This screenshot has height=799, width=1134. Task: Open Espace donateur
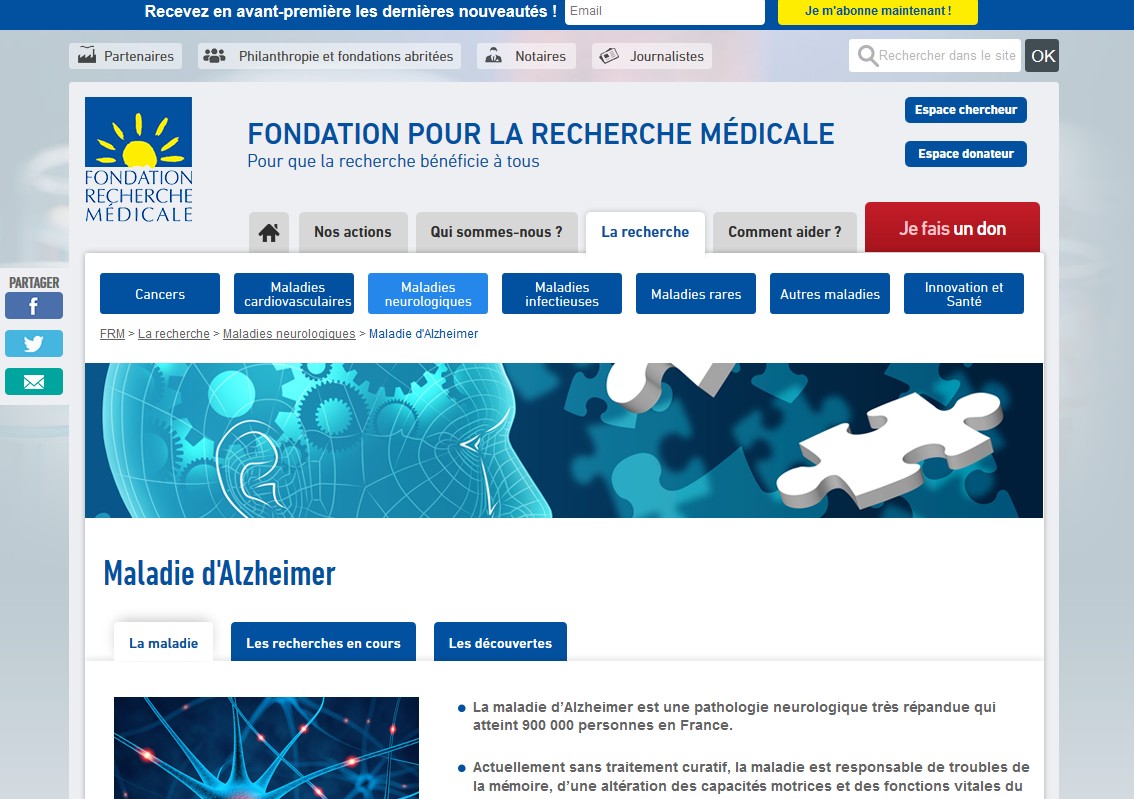[x=965, y=154]
